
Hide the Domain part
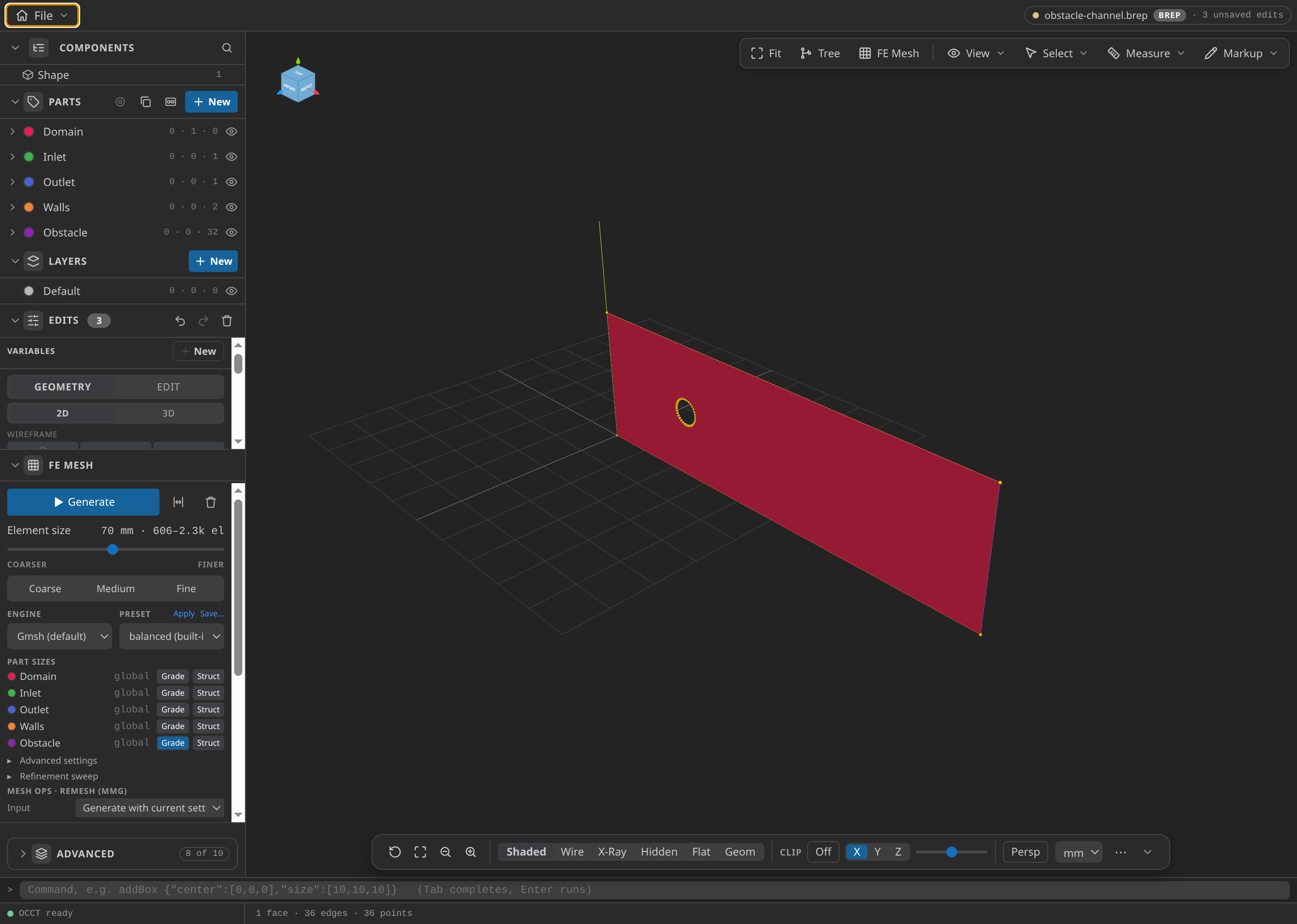(231, 131)
